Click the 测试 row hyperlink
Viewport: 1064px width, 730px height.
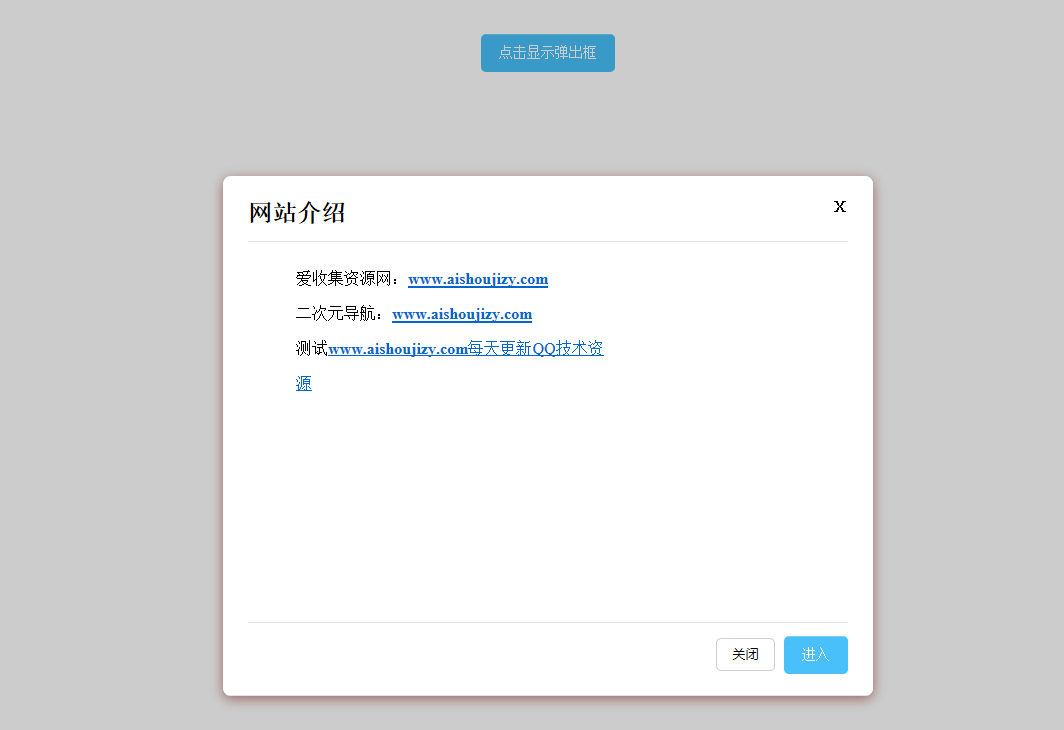point(466,348)
